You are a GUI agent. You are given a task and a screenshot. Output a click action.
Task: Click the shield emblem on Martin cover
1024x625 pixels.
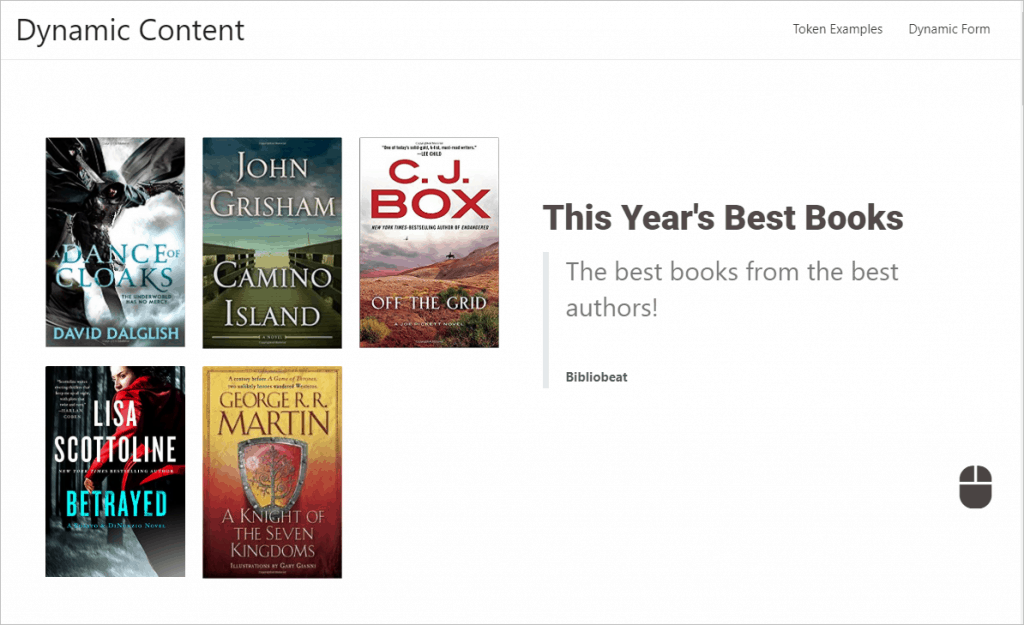pyautogui.click(x=272, y=473)
